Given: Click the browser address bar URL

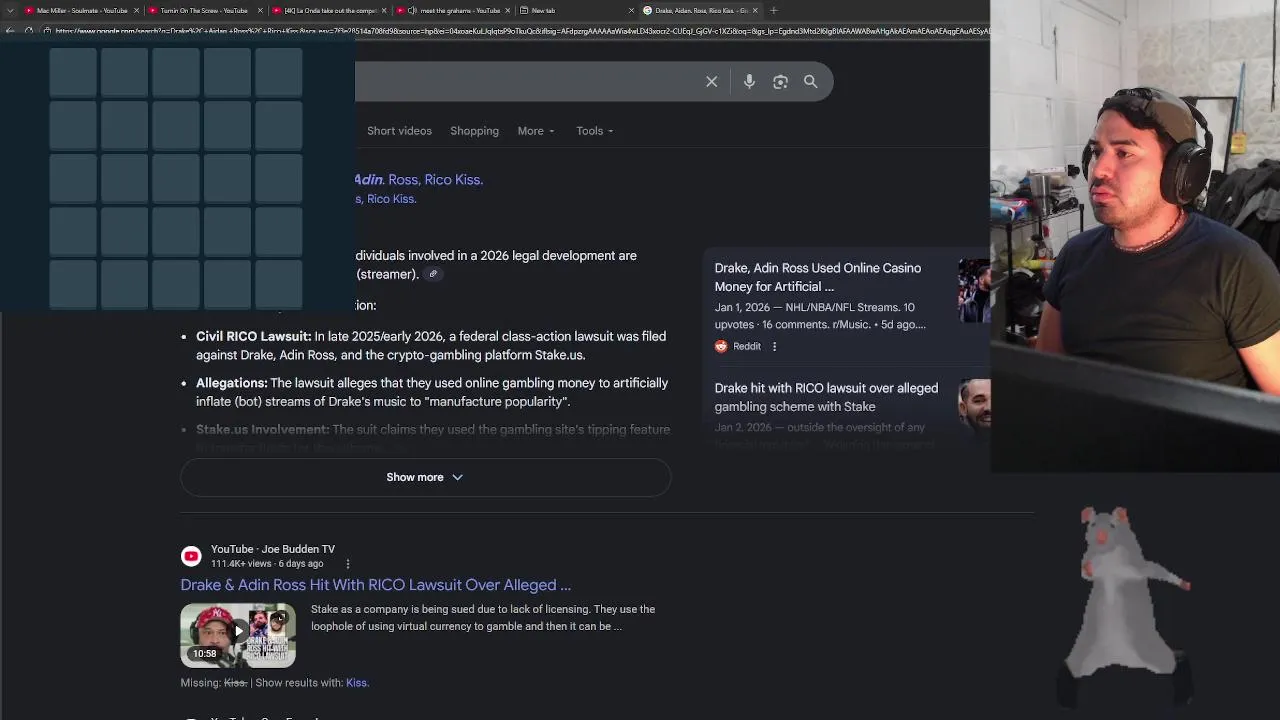Looking at the screenshot, I should [x=520, y=31].
